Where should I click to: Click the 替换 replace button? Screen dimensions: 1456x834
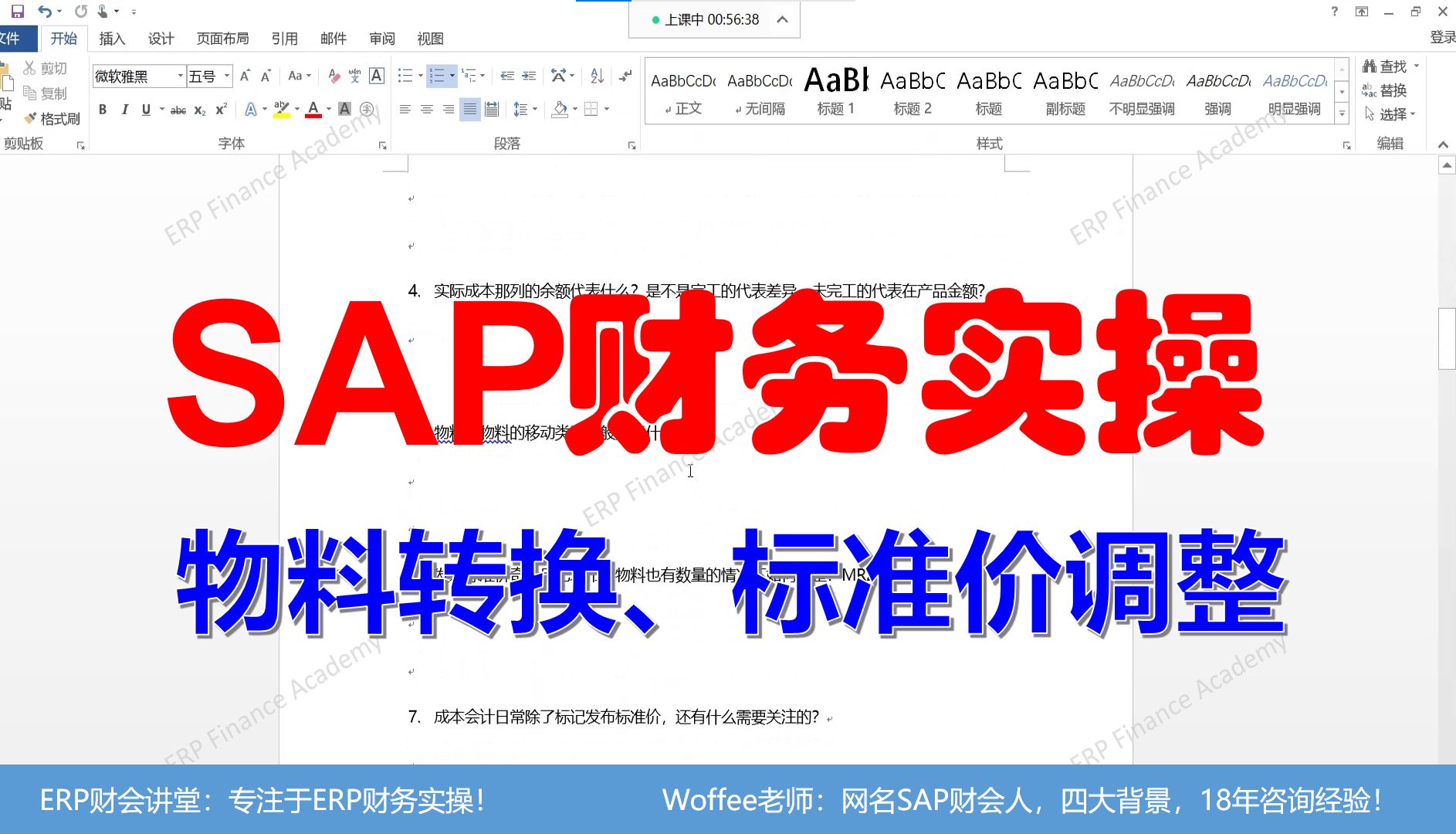[x=1384, y=90]
